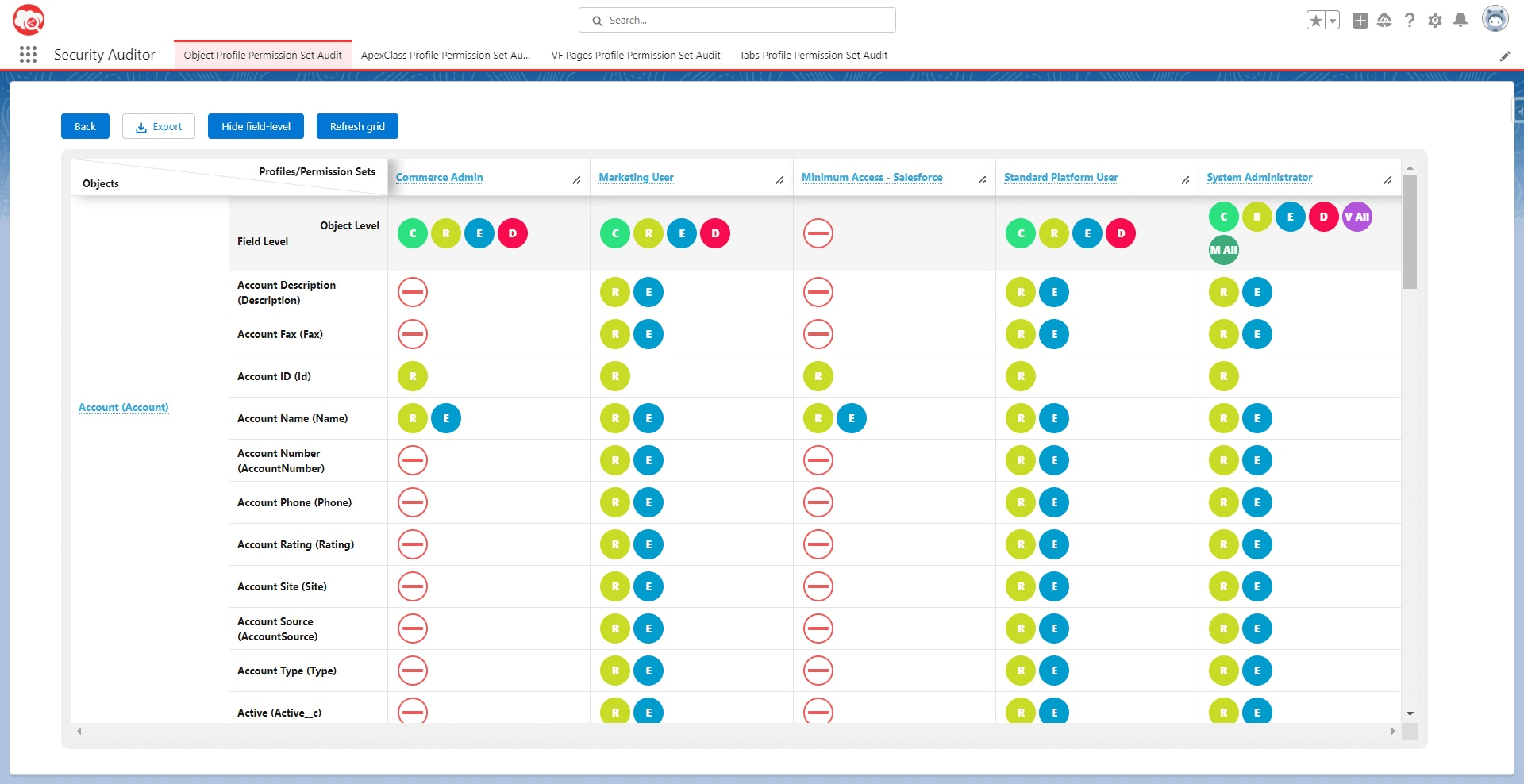The height and width of the screenshot is (784, 1524).
Task: Click the edit pencil icon beside Commerce Admin
Action: 576,180
